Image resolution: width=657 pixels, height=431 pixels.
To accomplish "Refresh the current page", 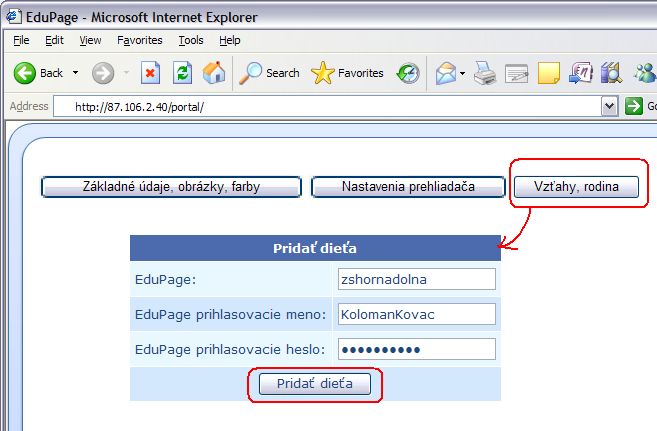I will click(x=182, y=73).
